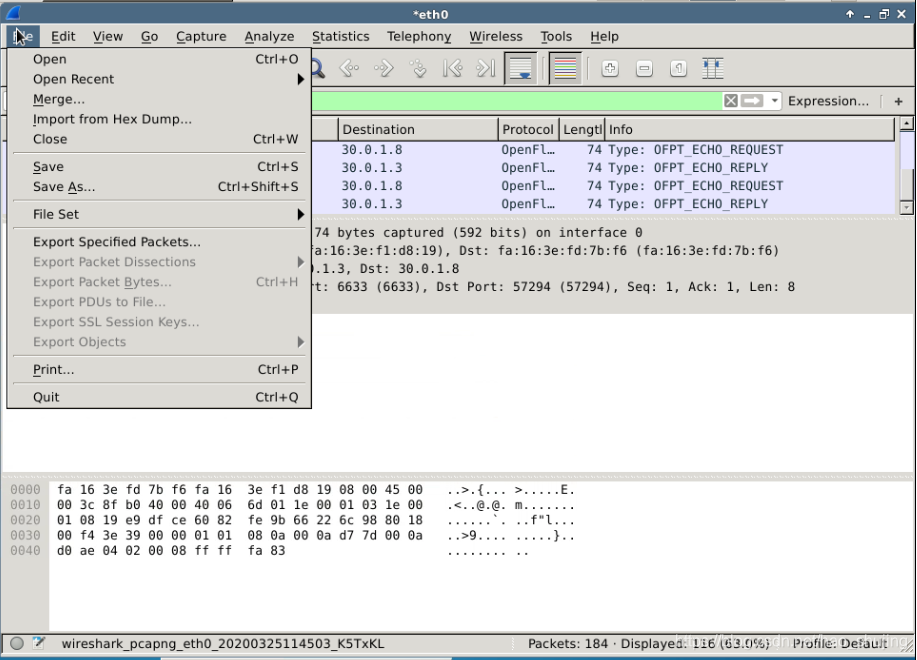
Task: Open the Telephony menu
Action: point(419,36)
